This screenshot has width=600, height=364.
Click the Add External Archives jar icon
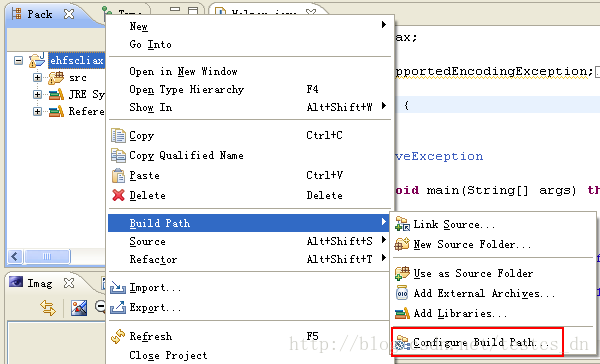(402, 293)
